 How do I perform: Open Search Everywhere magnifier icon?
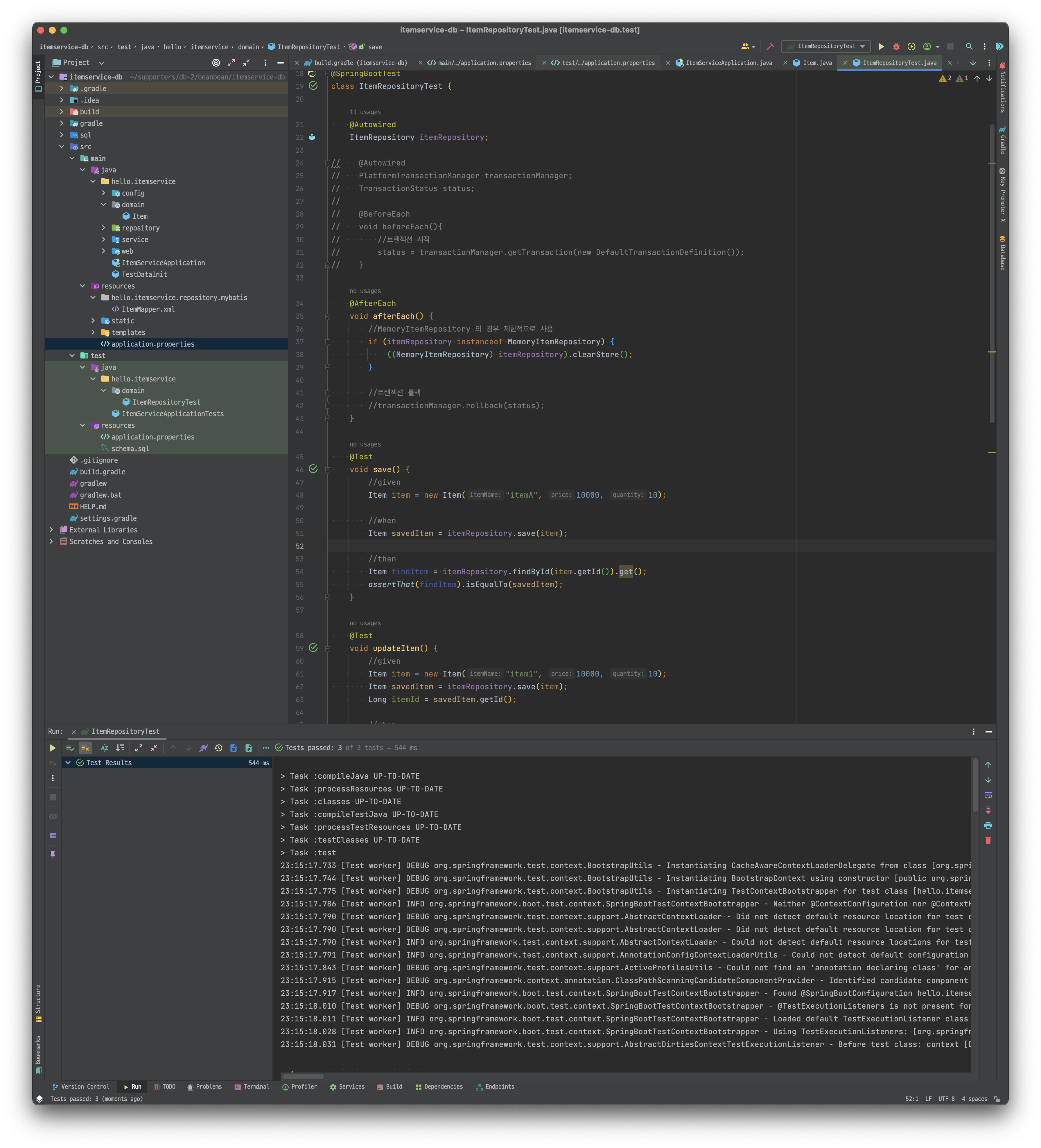coord(969,47)
